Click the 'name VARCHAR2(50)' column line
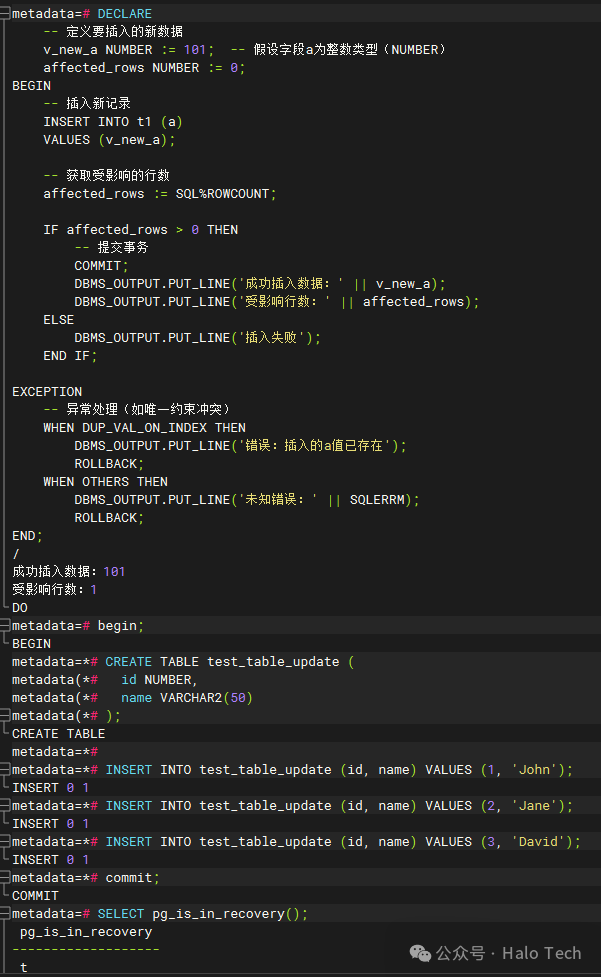 tap(187, 698)
